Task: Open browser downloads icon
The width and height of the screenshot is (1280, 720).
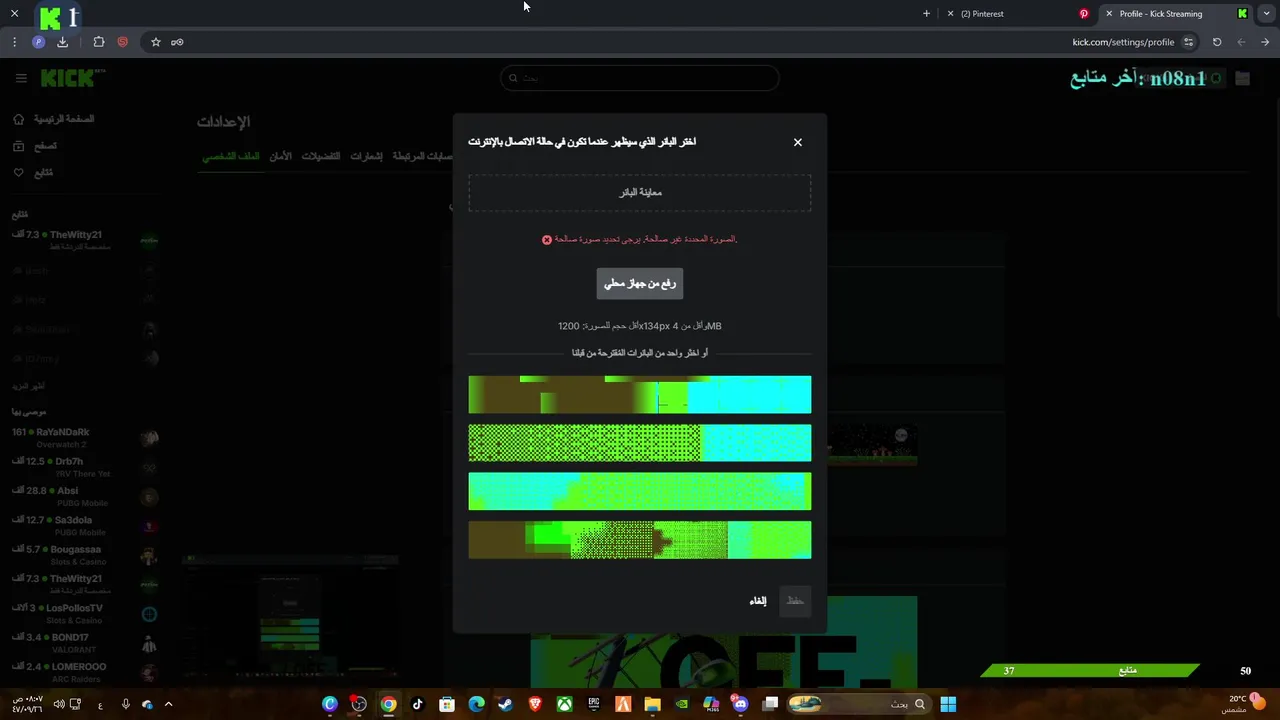Action: [62, 42]
